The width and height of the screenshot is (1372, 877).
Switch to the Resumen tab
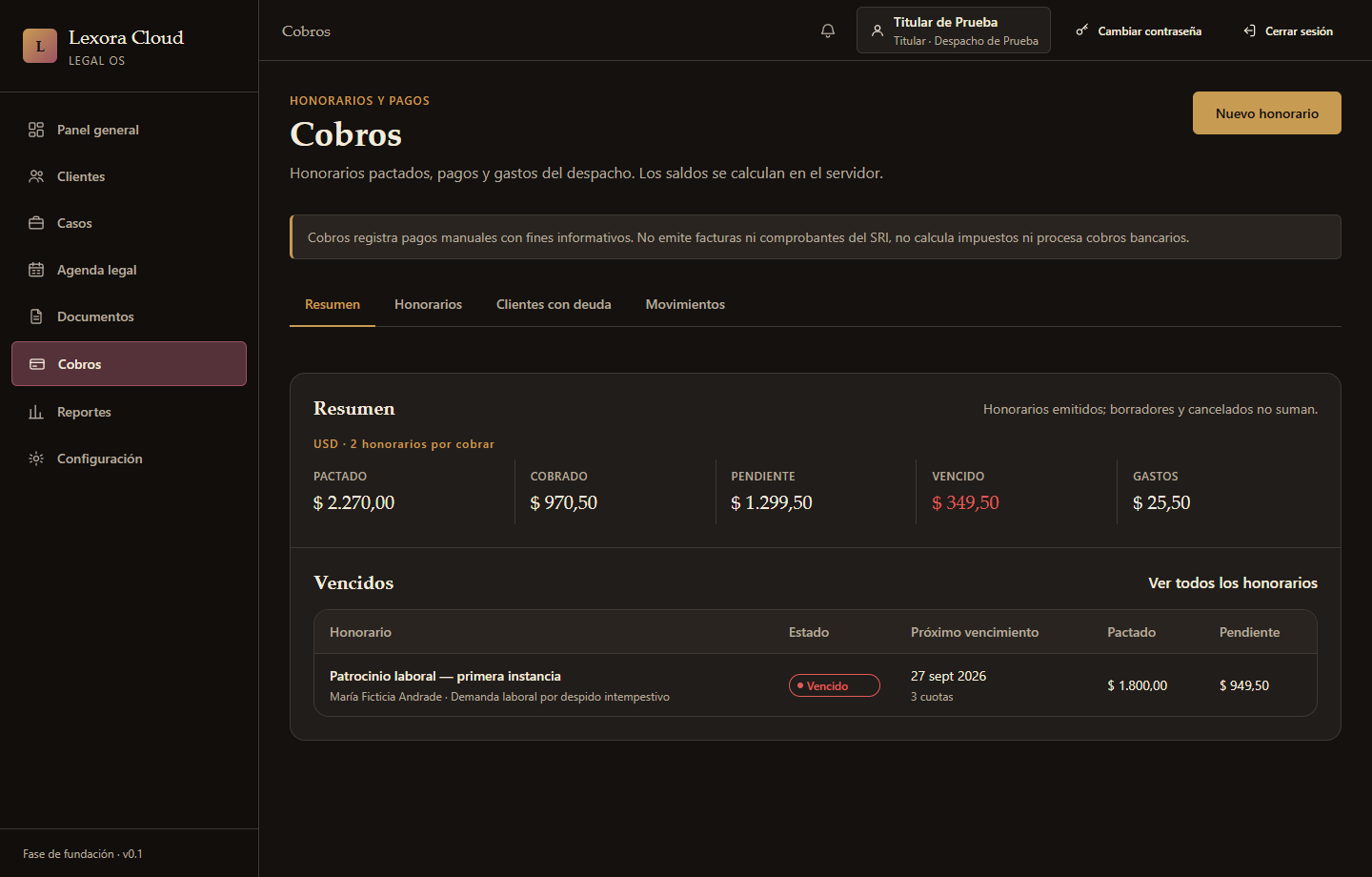click(x=333, y=305)
